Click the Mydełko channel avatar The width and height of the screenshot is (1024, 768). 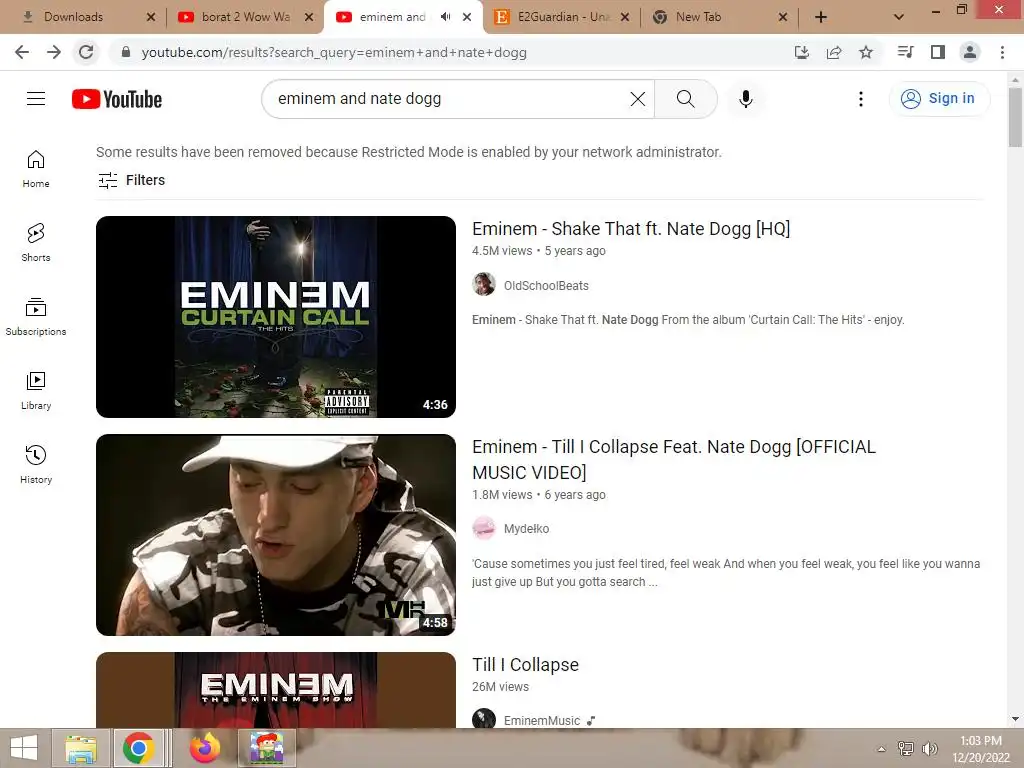(x=484, y=528)
